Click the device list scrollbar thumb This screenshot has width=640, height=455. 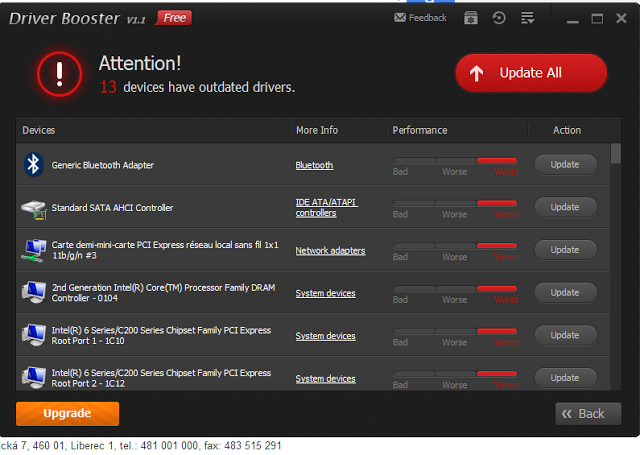[x=616, y=153]
